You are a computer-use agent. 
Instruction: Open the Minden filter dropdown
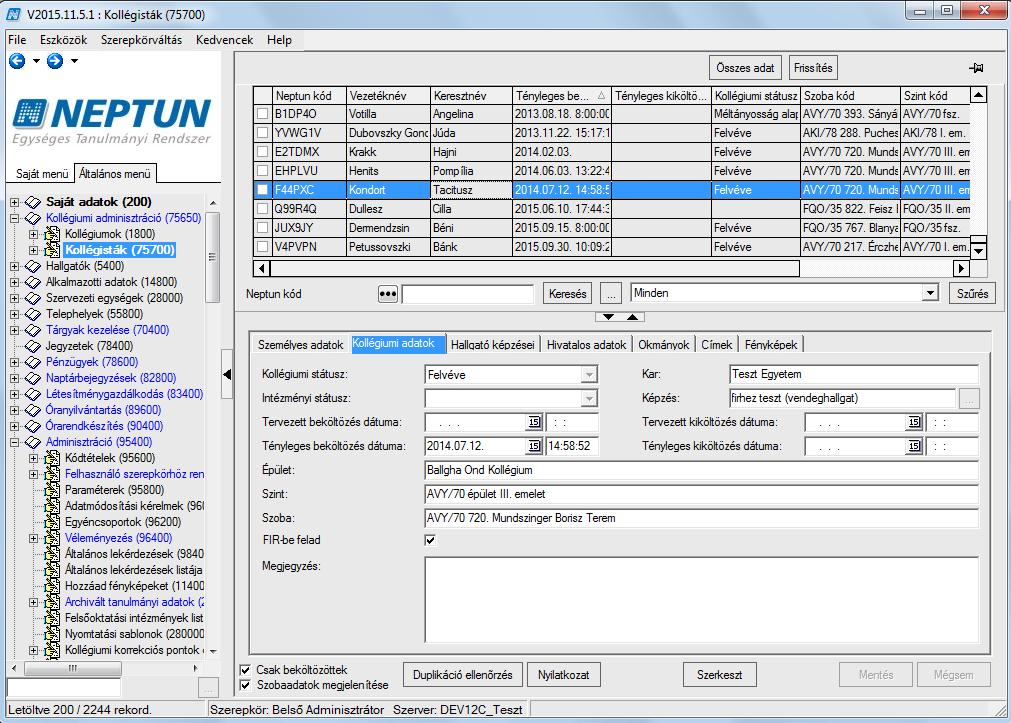coord(930,293)
